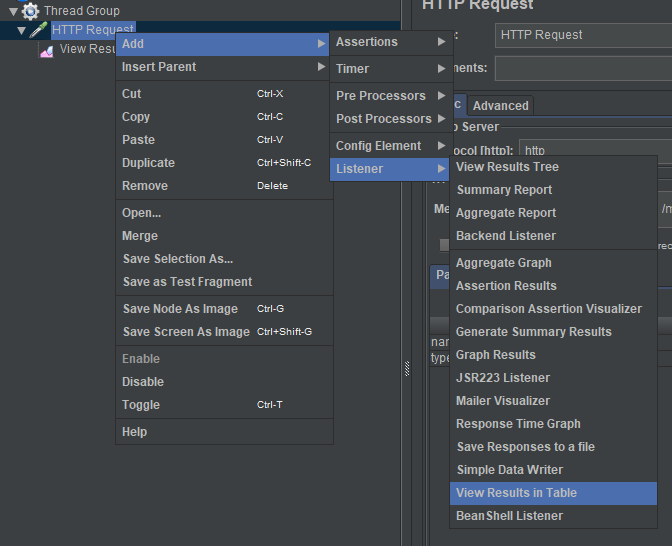The width and height of the screenshot is (672, 546).
Task: Collapse the HTTP Request tree node
Action: 21,30
